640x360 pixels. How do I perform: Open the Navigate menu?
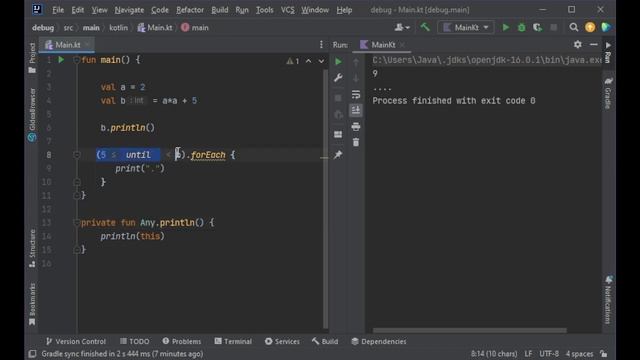point(129,10)
